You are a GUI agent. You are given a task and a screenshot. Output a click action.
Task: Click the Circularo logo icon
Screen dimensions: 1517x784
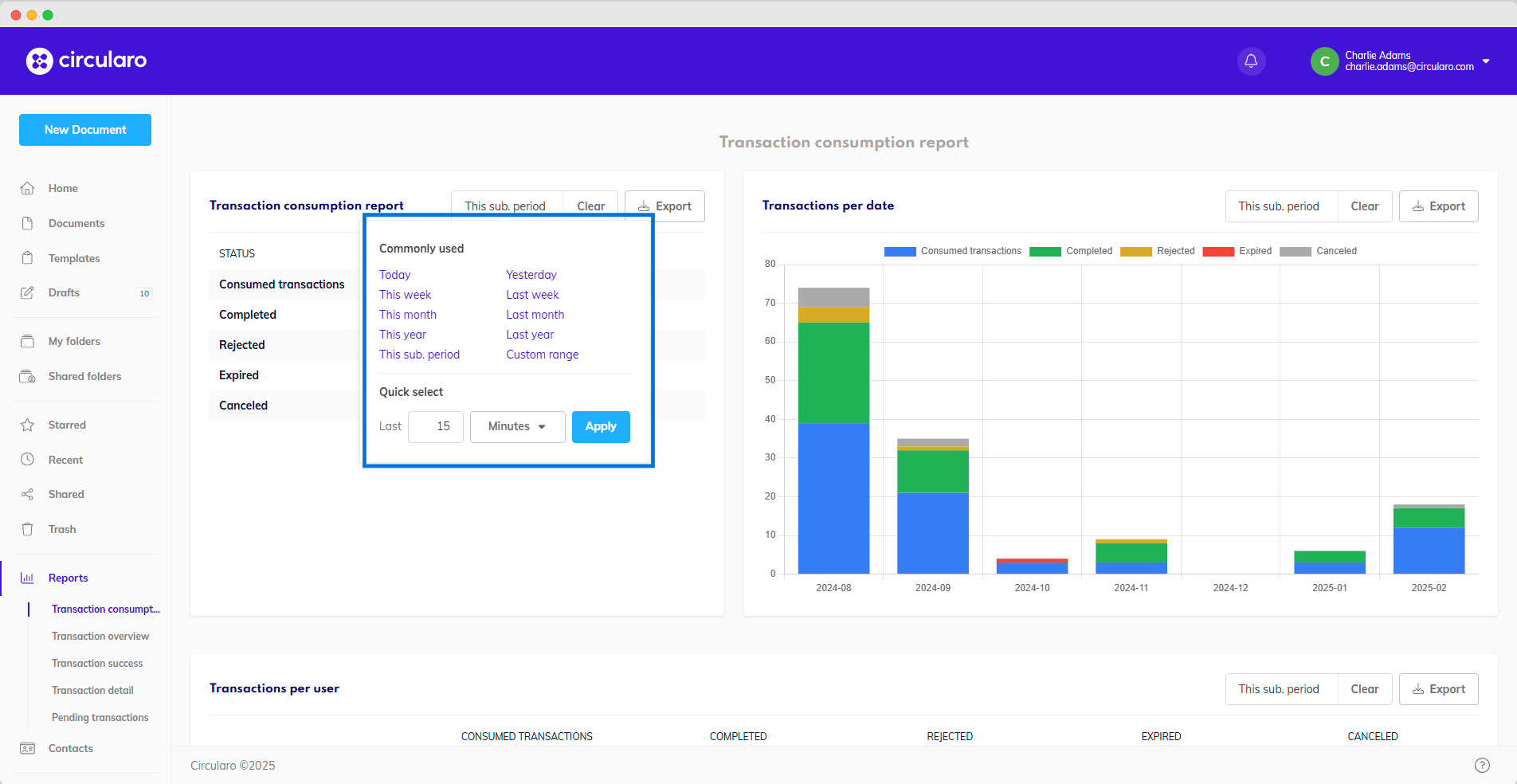tap(39, 61)
